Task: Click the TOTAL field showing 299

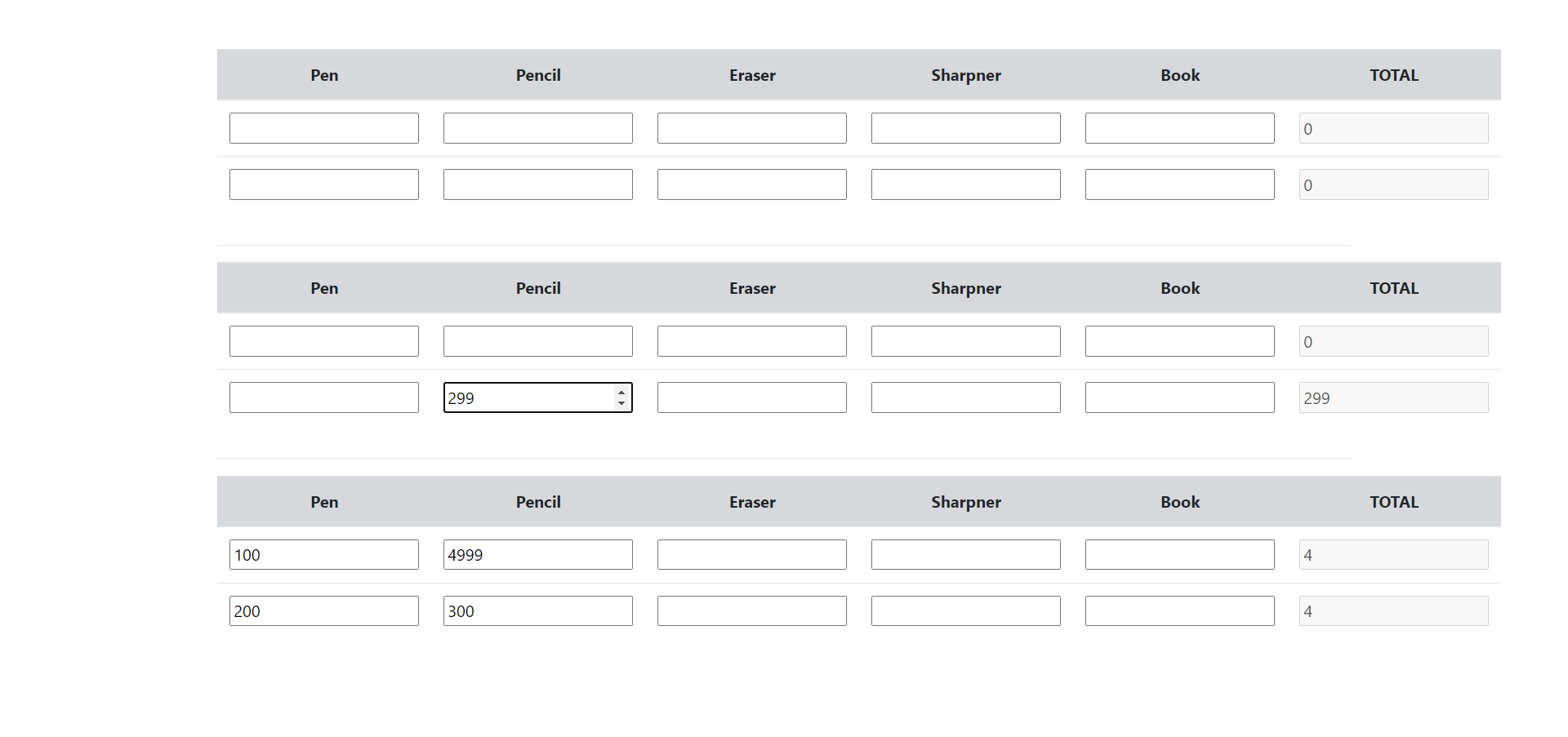Action: click(x=1393, y=397)
